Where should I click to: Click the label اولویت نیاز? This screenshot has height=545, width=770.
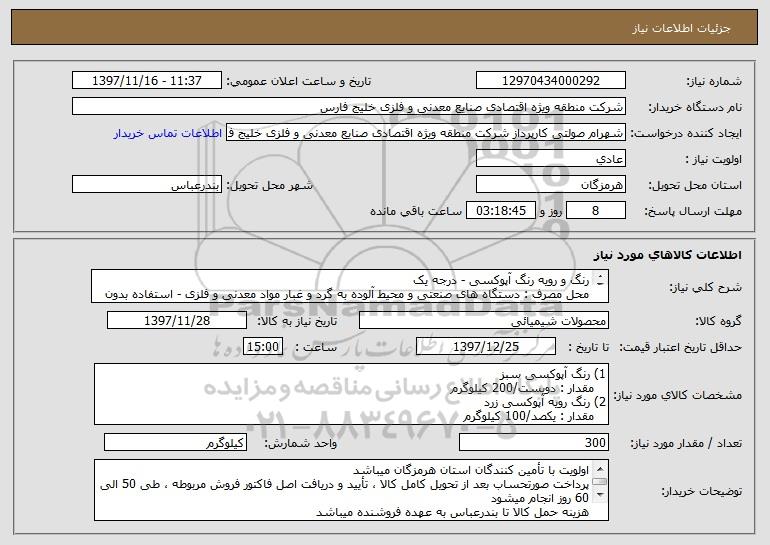[714, 159]
